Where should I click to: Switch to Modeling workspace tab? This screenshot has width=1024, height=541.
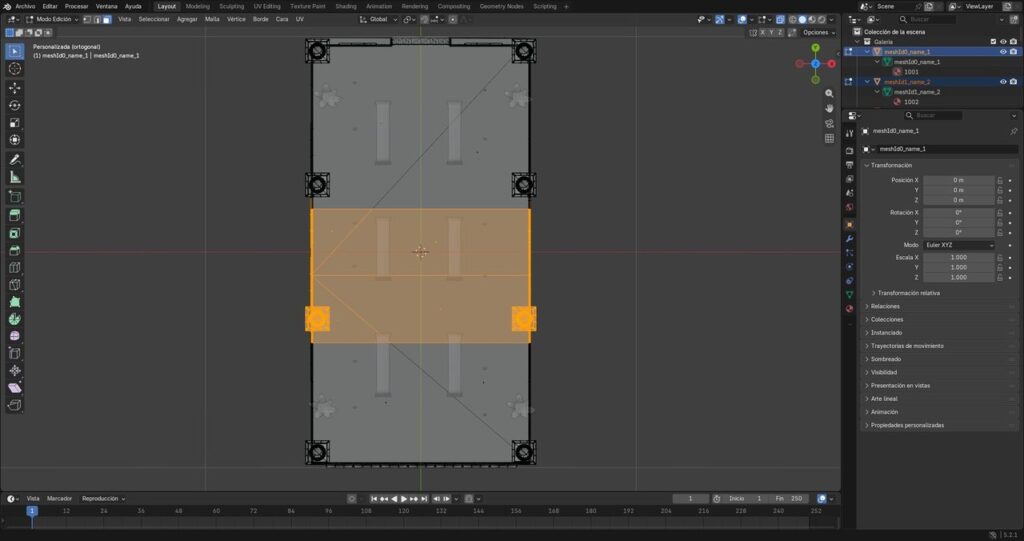coord(197,7)
